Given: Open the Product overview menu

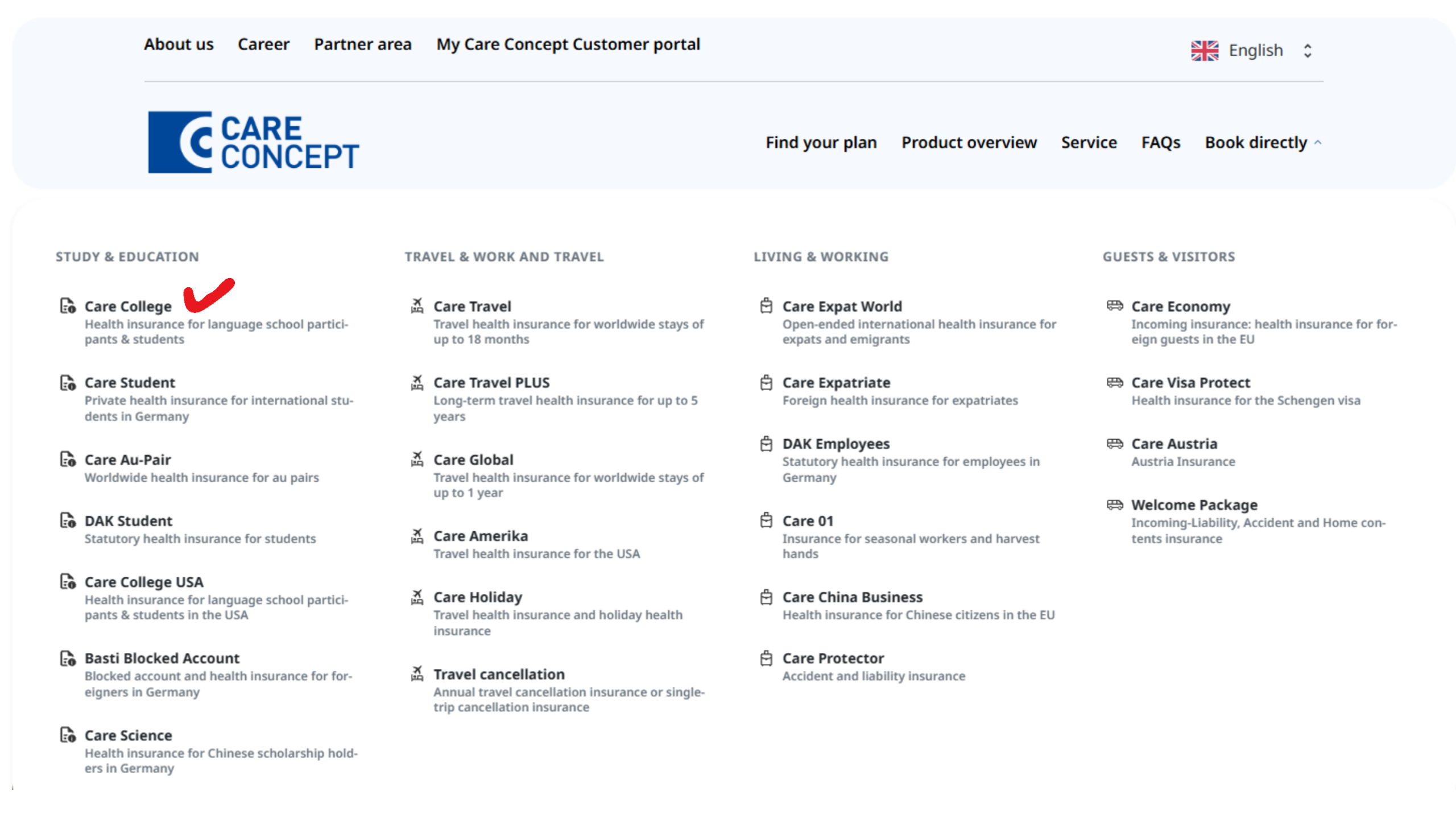Looking at the screenshot, I should click(969, 143).
